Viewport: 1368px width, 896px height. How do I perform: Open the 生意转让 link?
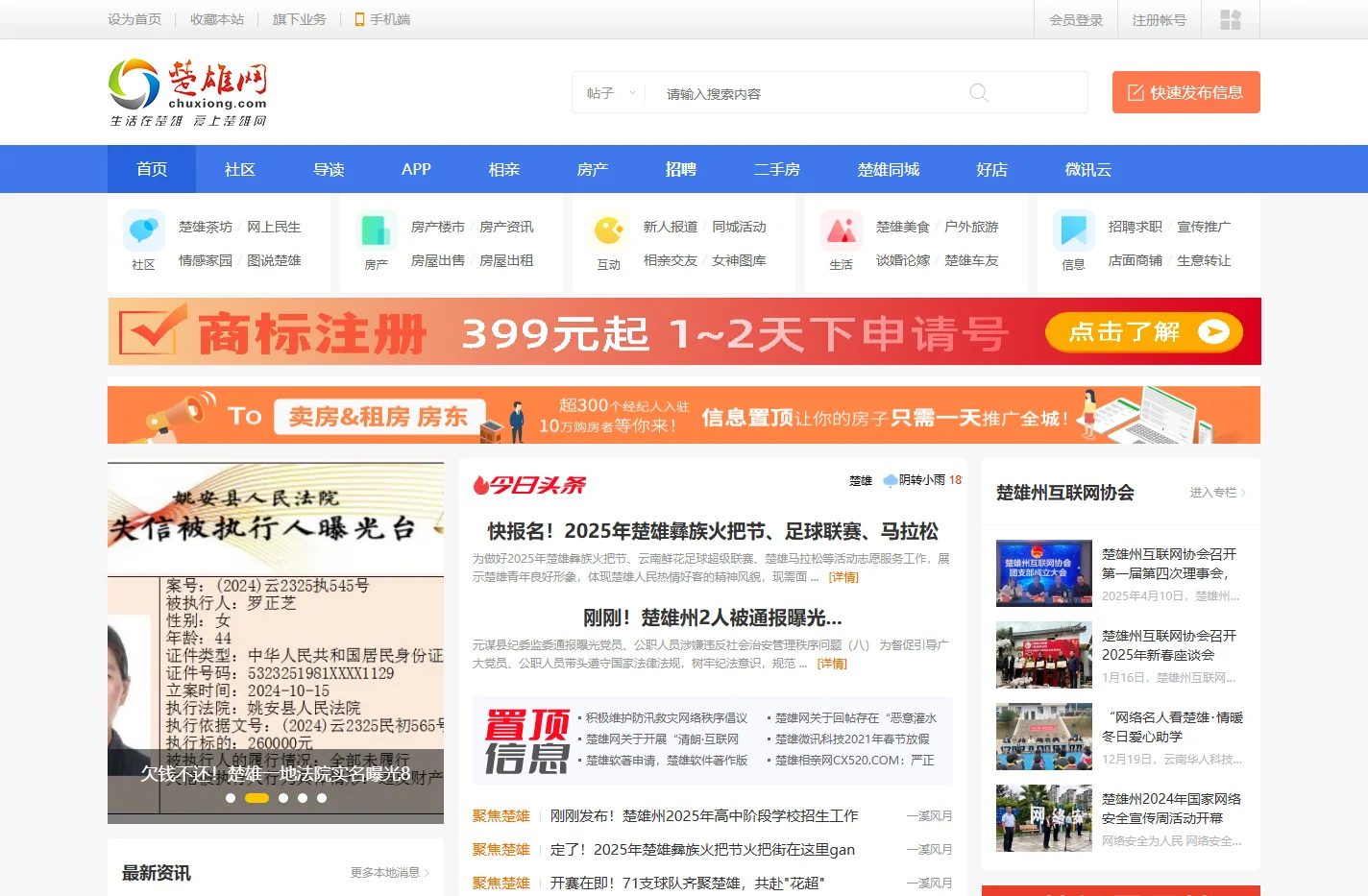tap(1204, 260)
